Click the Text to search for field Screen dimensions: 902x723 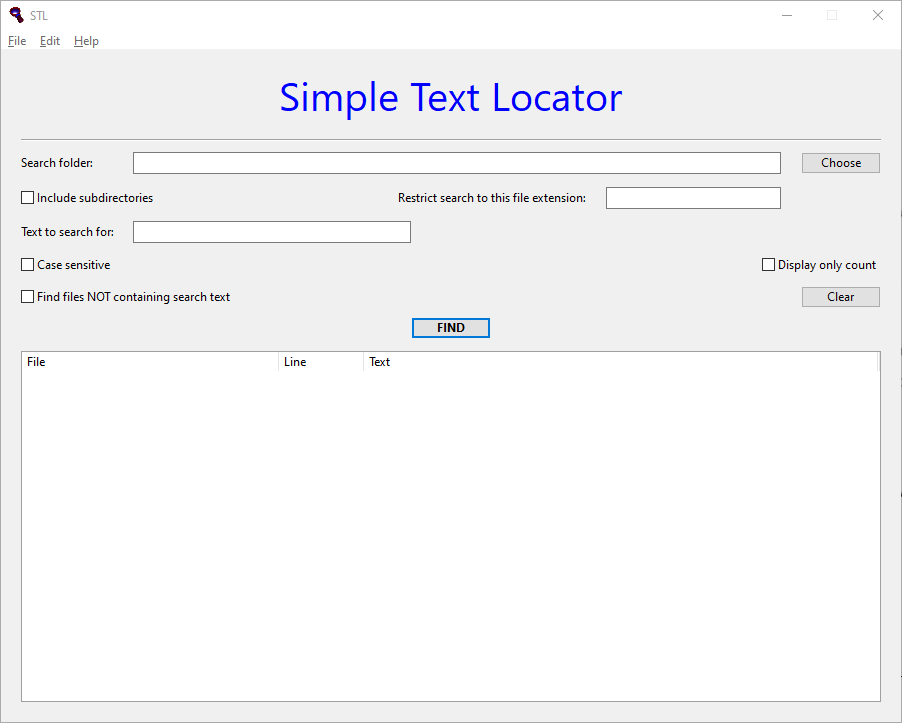tap(271, 232)
